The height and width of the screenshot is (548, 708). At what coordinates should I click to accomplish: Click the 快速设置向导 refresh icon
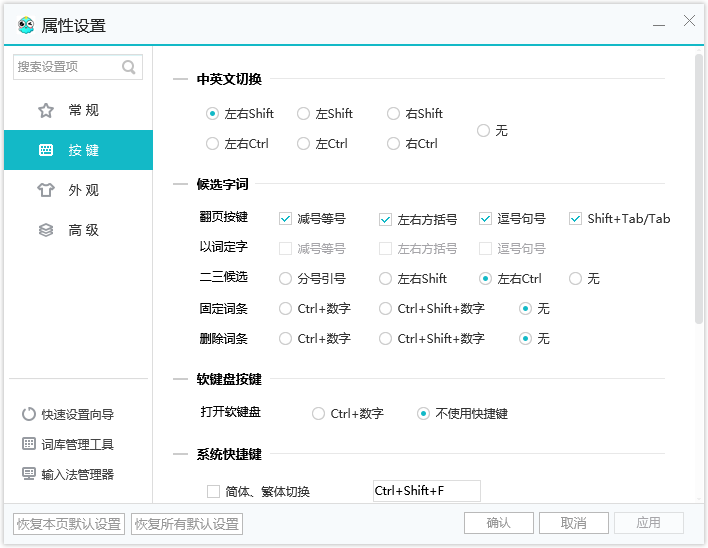pyautogui.click(x=28, y=414)
